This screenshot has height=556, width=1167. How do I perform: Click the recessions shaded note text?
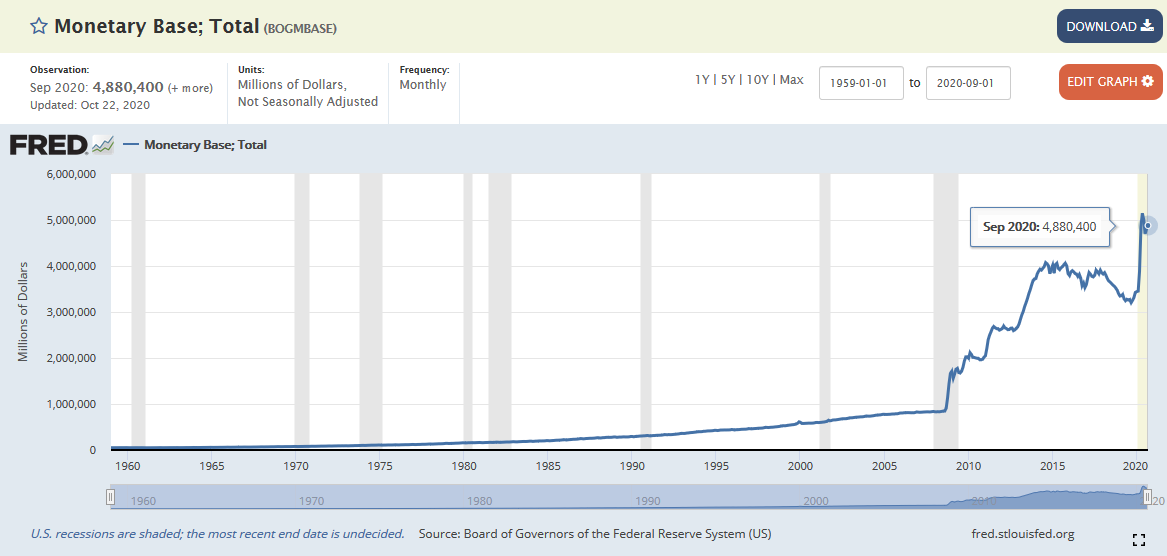pos(217,534)
